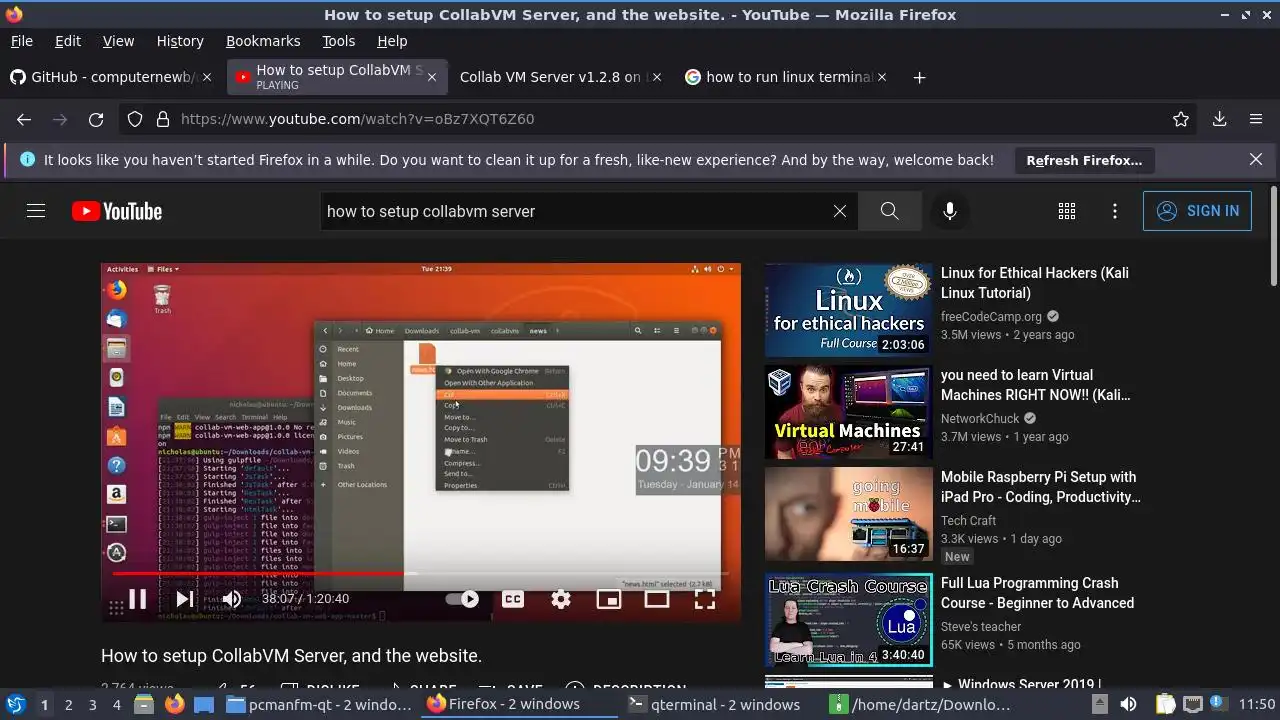Click the Refresh Firefox button

[1084, 160]
